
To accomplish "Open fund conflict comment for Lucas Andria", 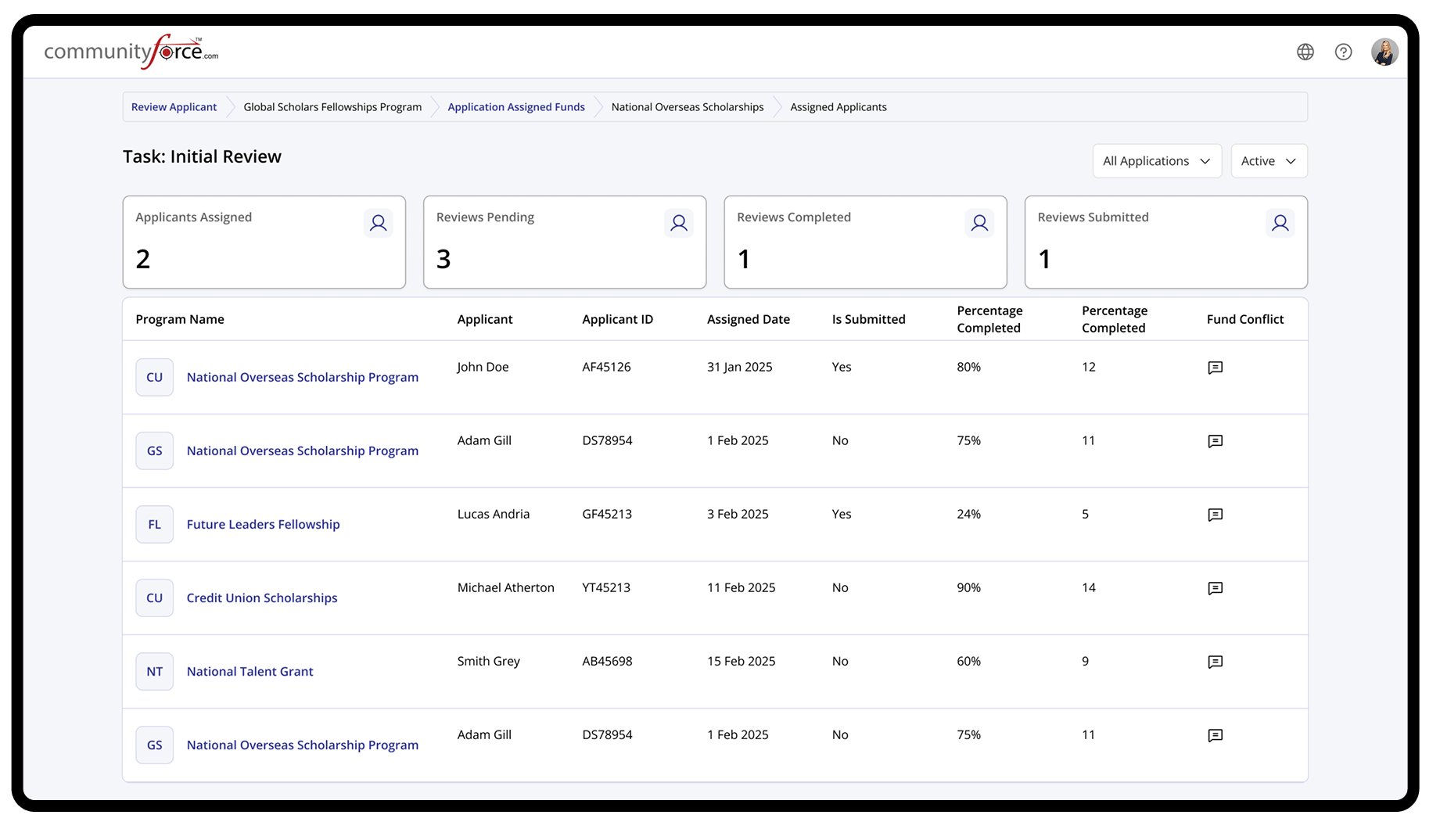I will [x=1215, y=515].
